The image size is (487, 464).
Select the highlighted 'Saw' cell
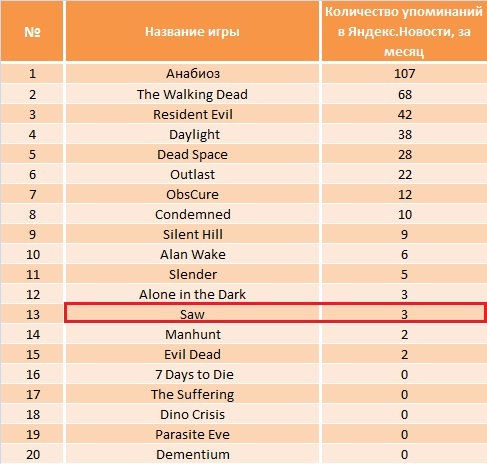[x=192, y=314]
